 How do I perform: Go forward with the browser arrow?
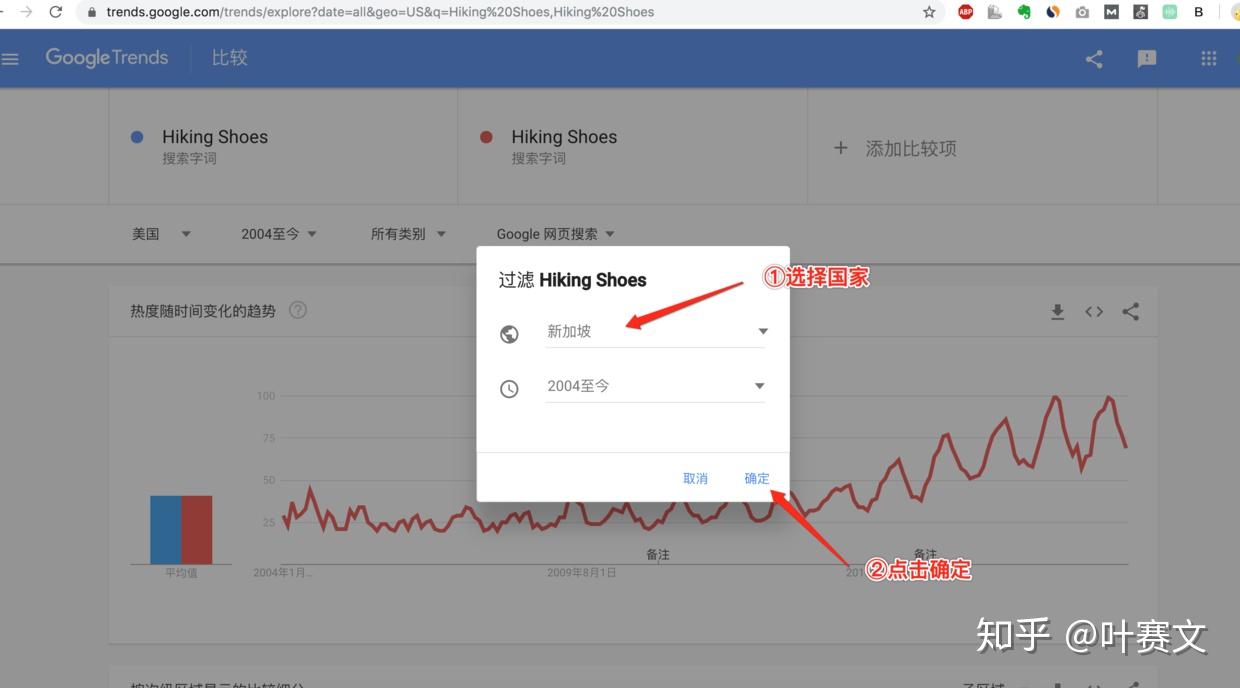pyautogui.click(x=25, y=12)
